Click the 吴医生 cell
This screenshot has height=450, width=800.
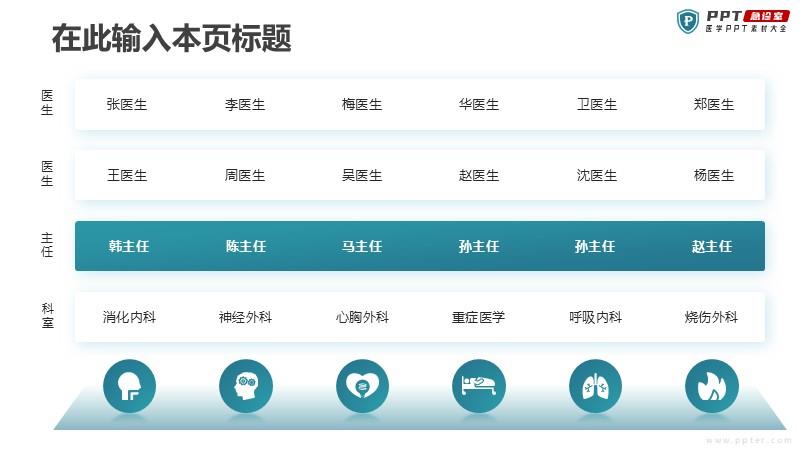pyautogui.click(x=362, y=176)
